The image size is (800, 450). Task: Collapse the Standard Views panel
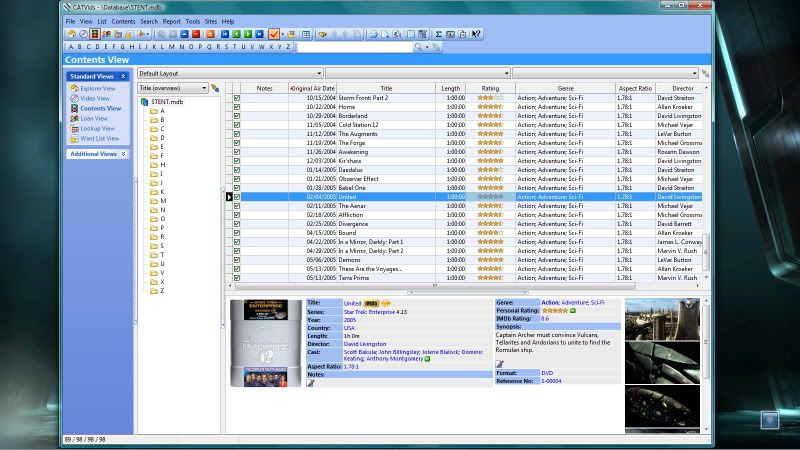[123, 76]
